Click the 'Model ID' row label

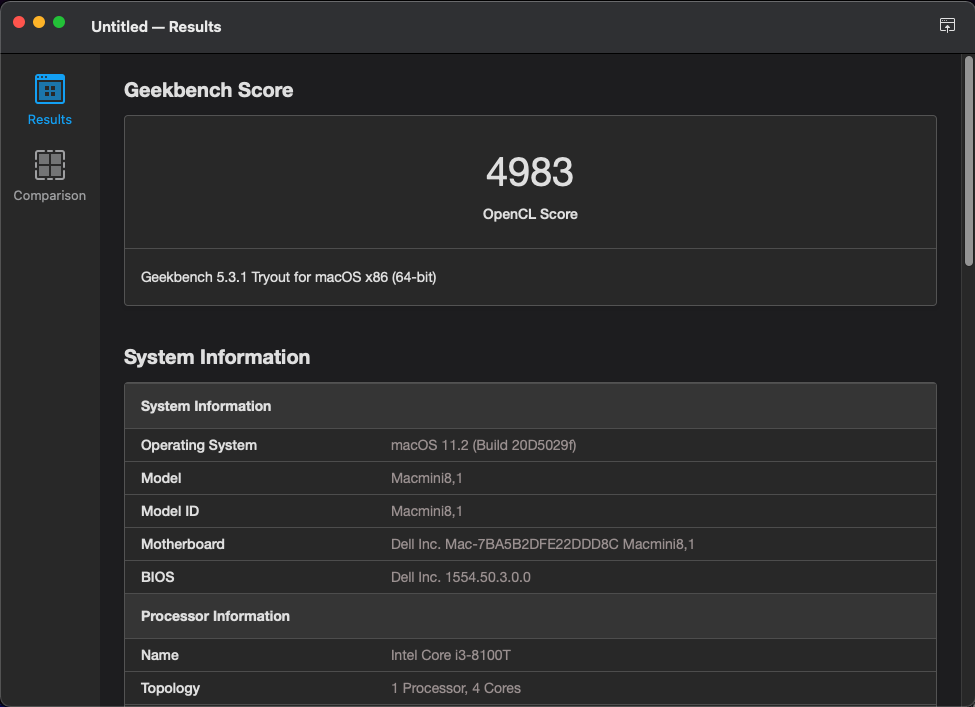point(170,511)
